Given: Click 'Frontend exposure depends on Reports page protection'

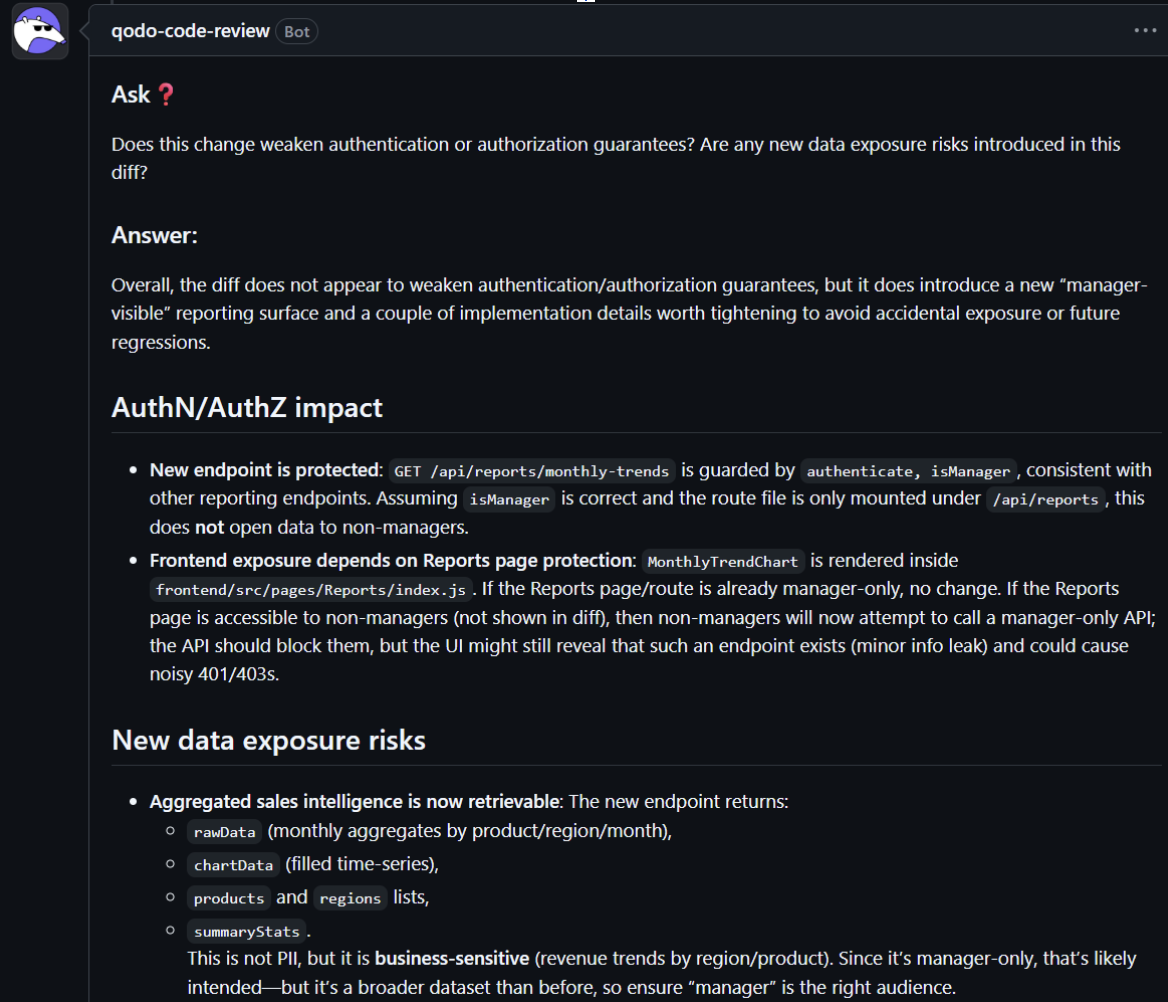Looking at the screenshot, I should click(x=393, y=560).
